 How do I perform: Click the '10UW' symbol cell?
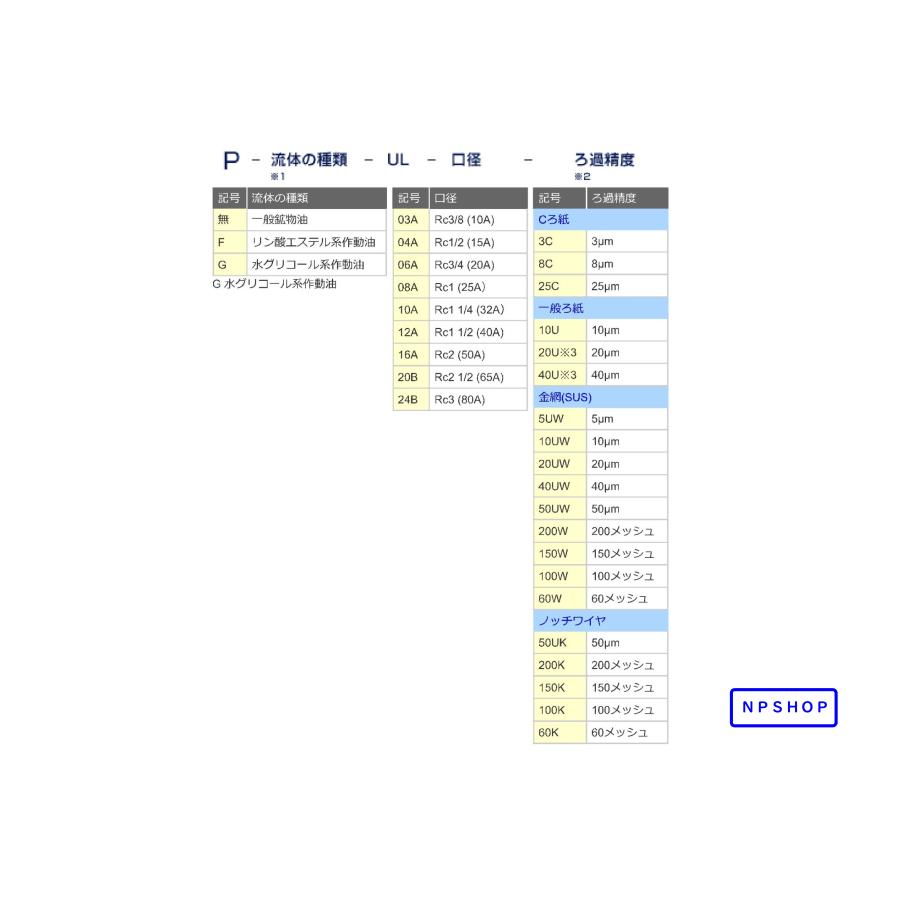tap(560, 441)
